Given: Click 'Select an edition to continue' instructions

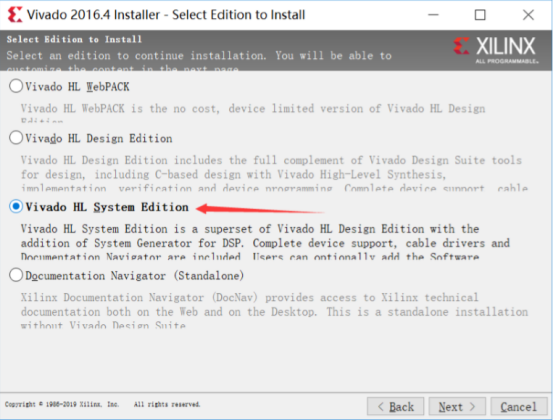Looking at the screenshot, I should (199, 60).
